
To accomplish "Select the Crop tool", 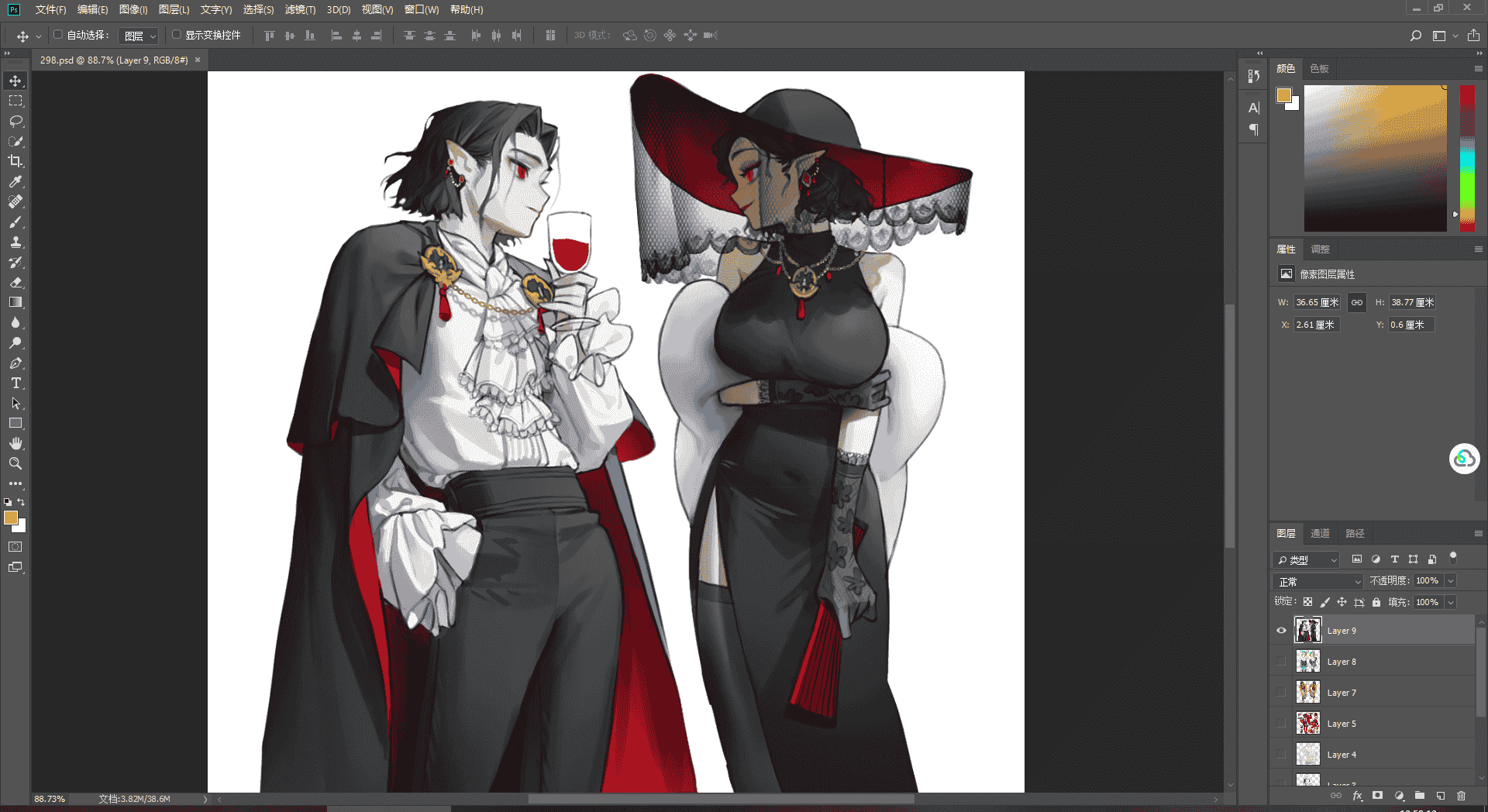I will point(15,161).
